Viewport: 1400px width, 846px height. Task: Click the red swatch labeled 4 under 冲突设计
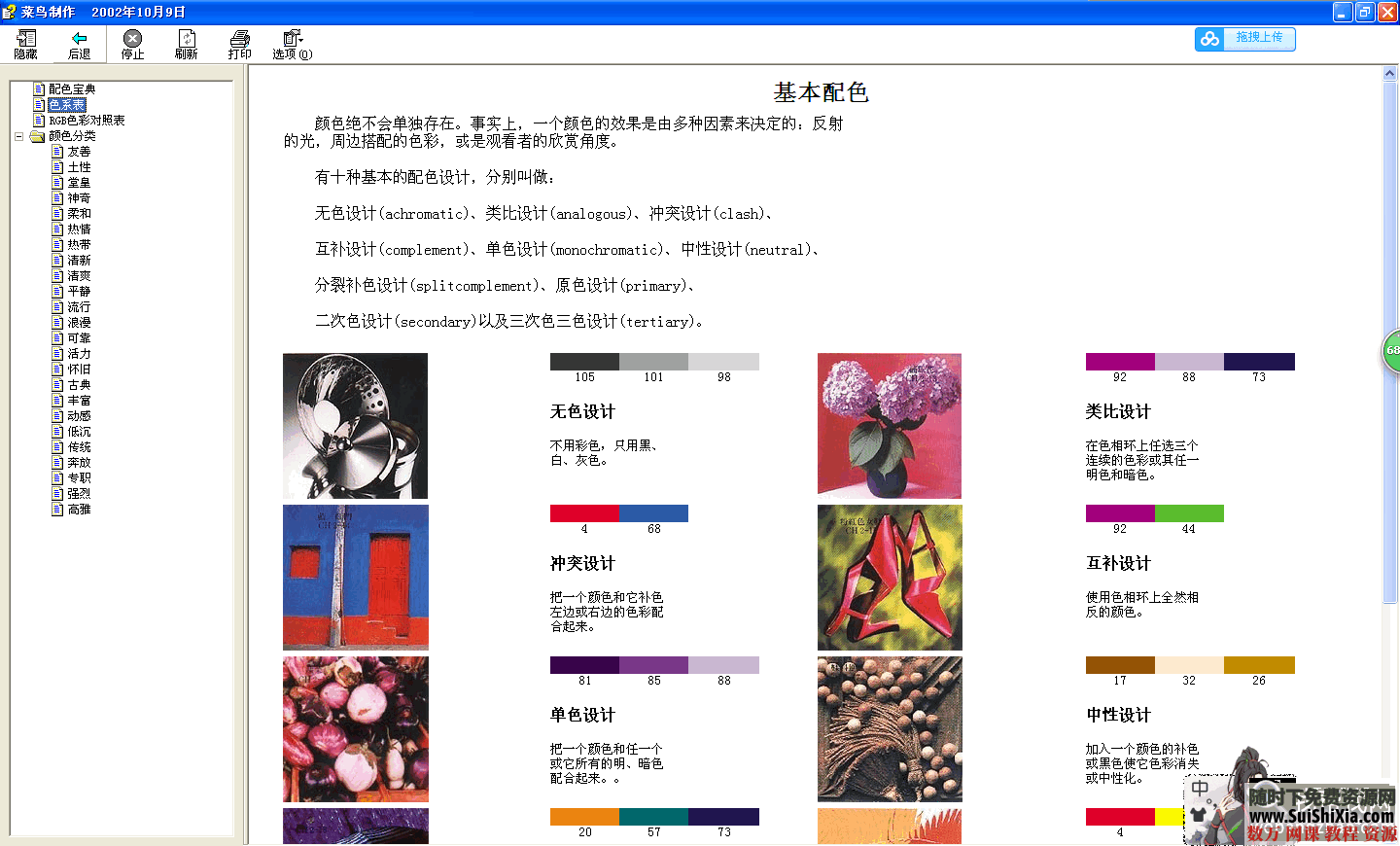click(584, 513)
